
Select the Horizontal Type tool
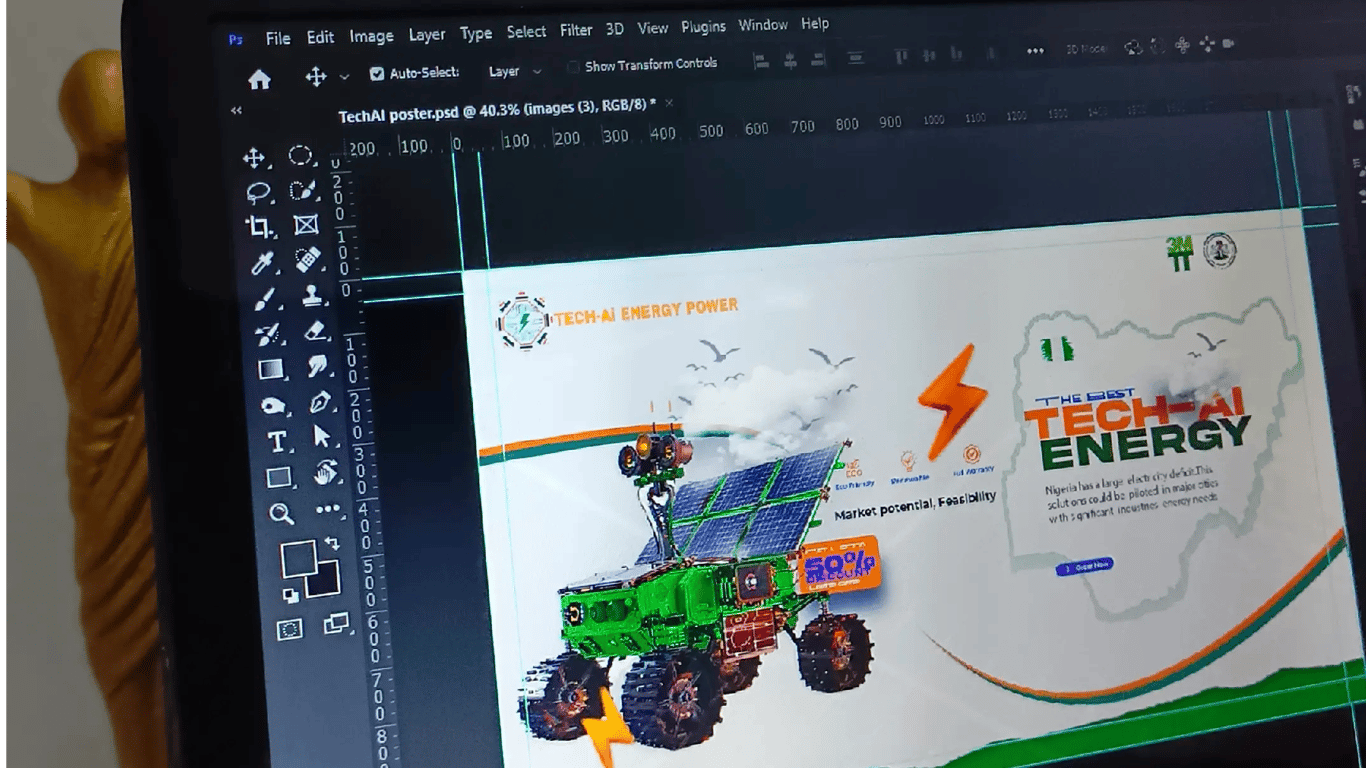click(277, 442)
